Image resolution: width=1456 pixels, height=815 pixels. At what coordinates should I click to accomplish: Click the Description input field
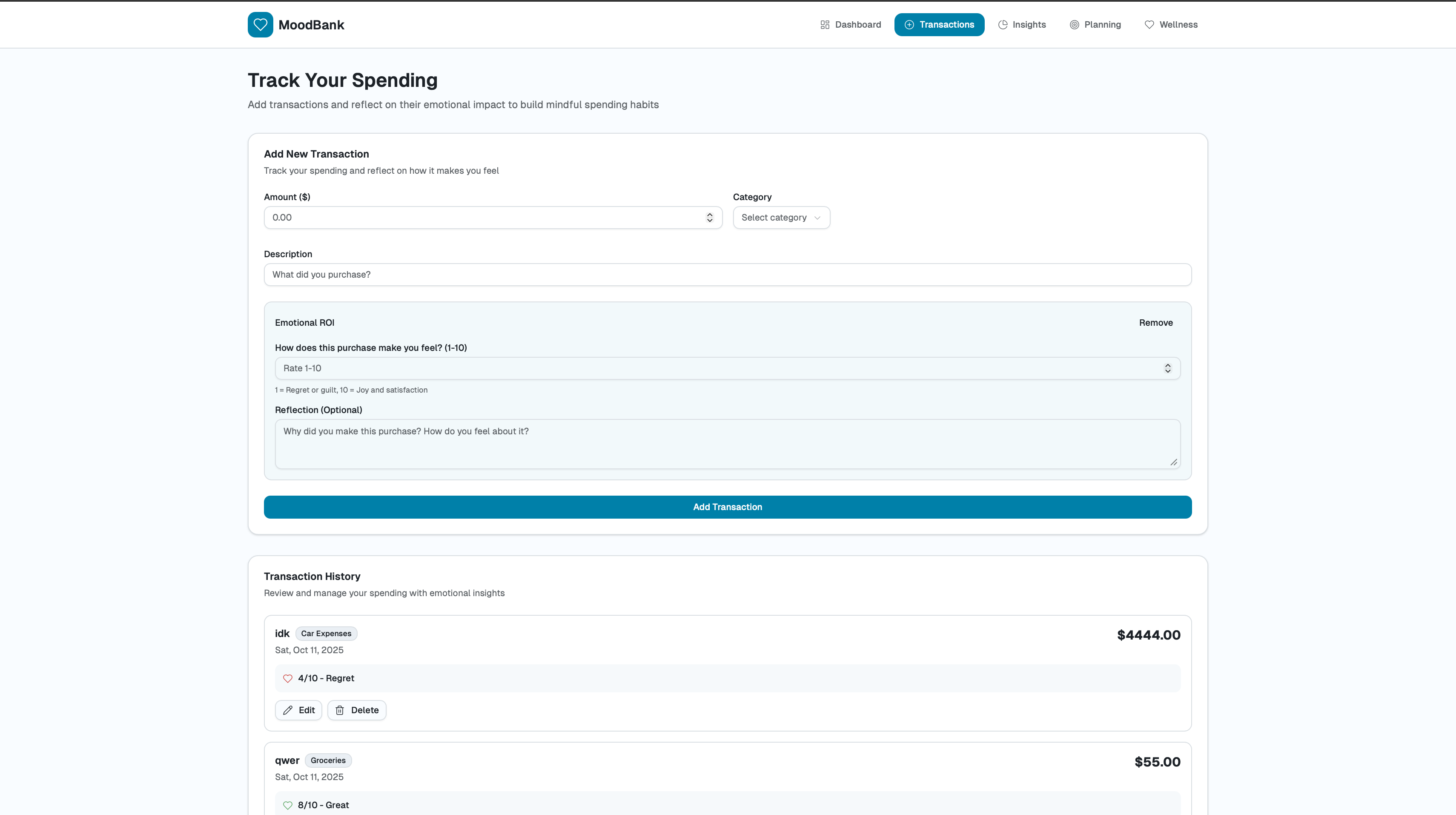[x=728, y=275]
